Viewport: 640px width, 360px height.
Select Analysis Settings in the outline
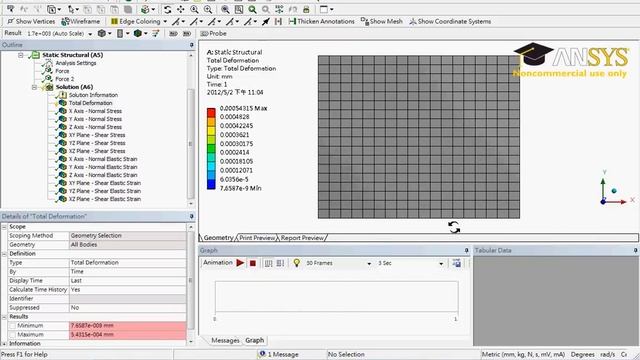76,63
